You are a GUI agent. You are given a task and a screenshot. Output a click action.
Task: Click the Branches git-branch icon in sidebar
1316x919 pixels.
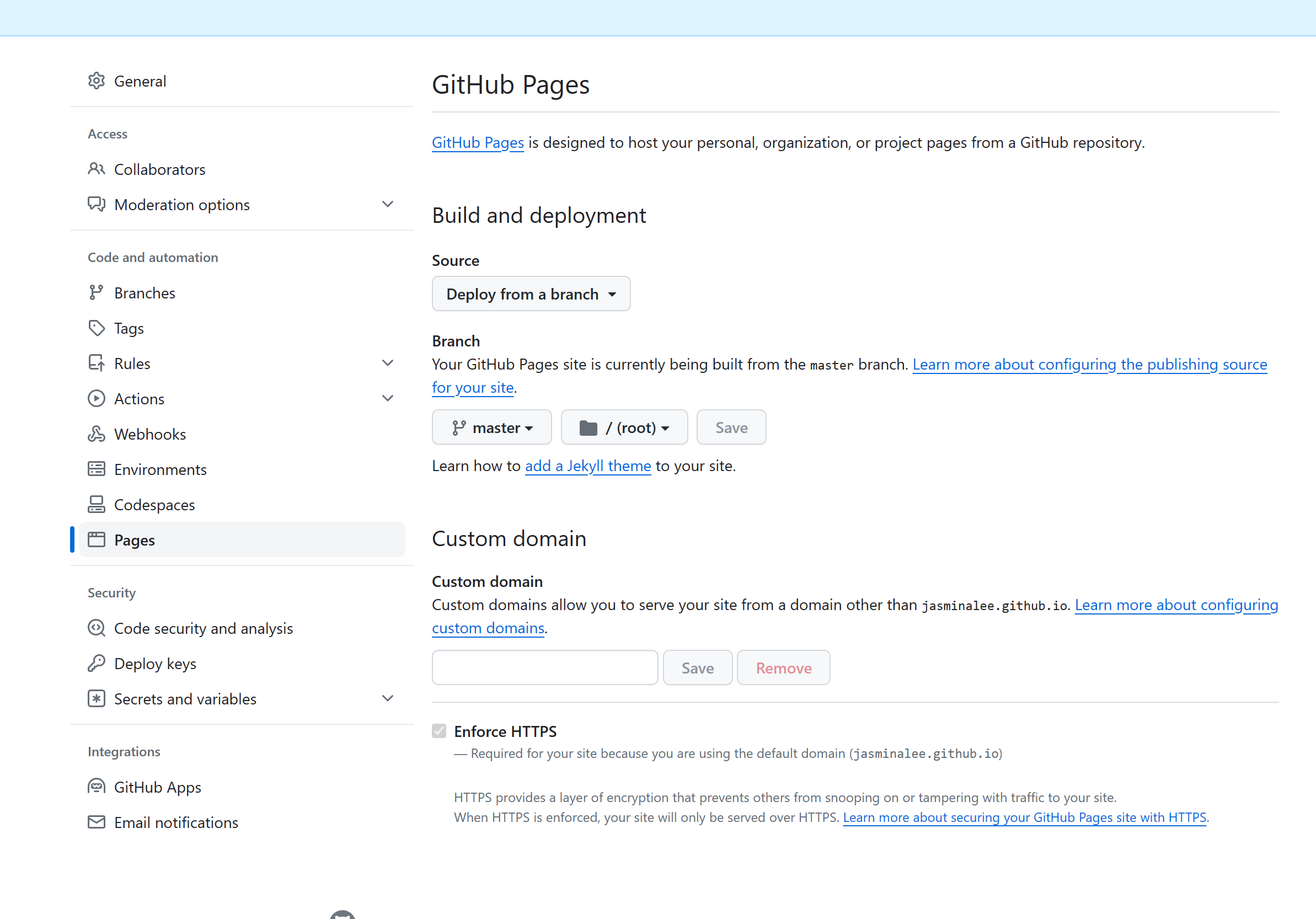tap(97, 293)
